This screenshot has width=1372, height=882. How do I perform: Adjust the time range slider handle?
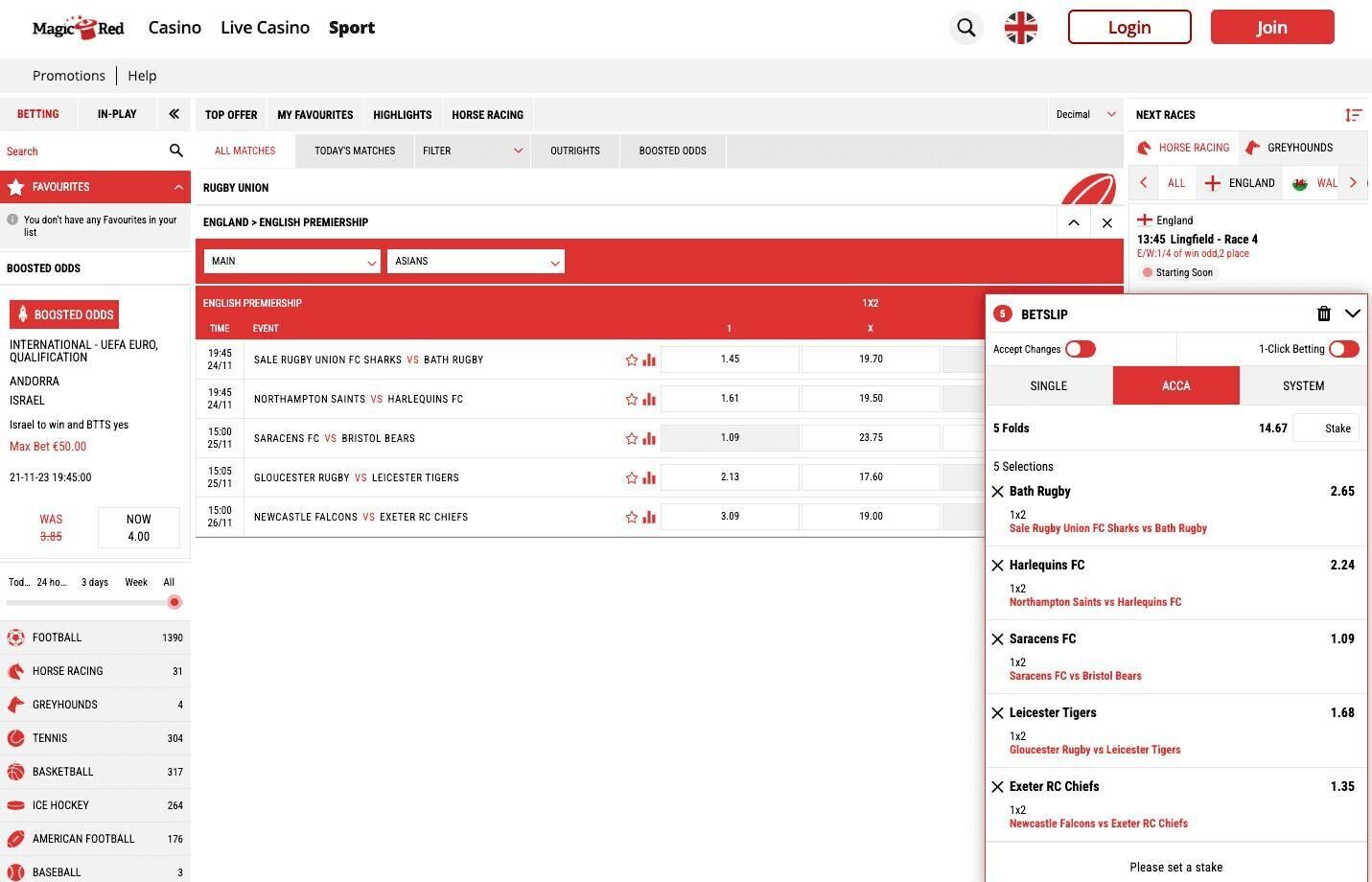pos(174,602)
